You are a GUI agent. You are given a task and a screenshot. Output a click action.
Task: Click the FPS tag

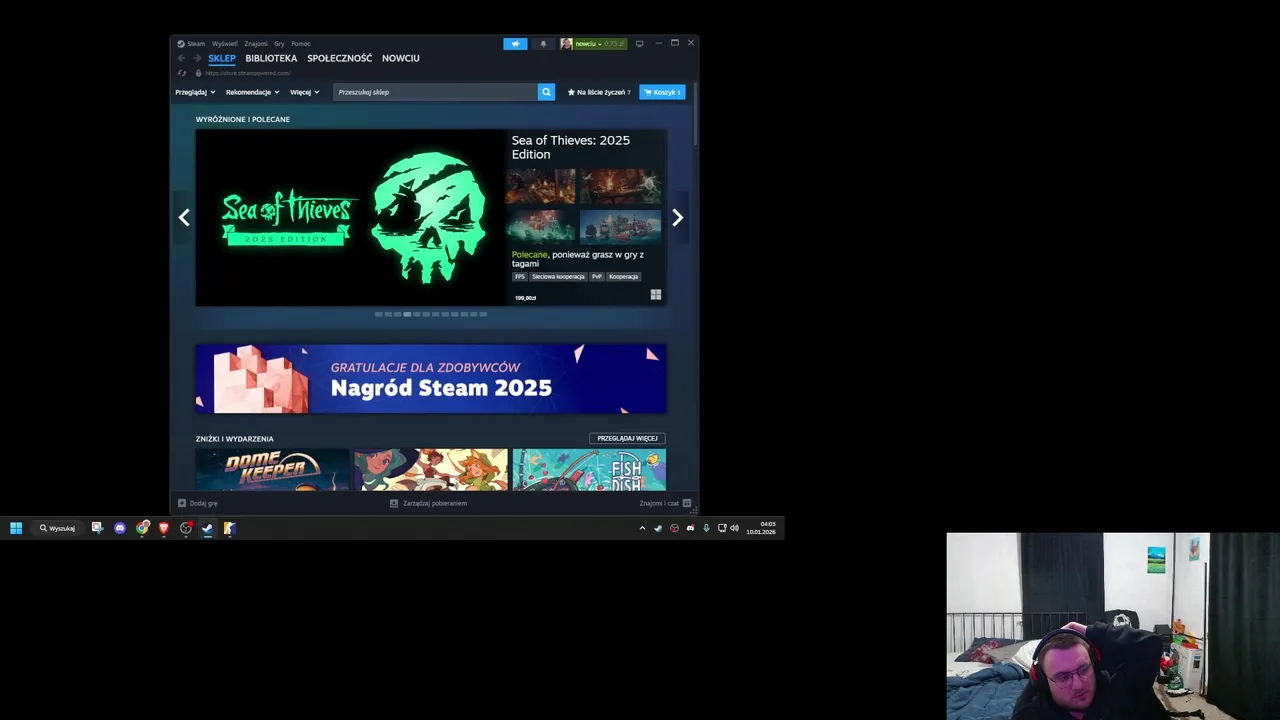point(520,276)
